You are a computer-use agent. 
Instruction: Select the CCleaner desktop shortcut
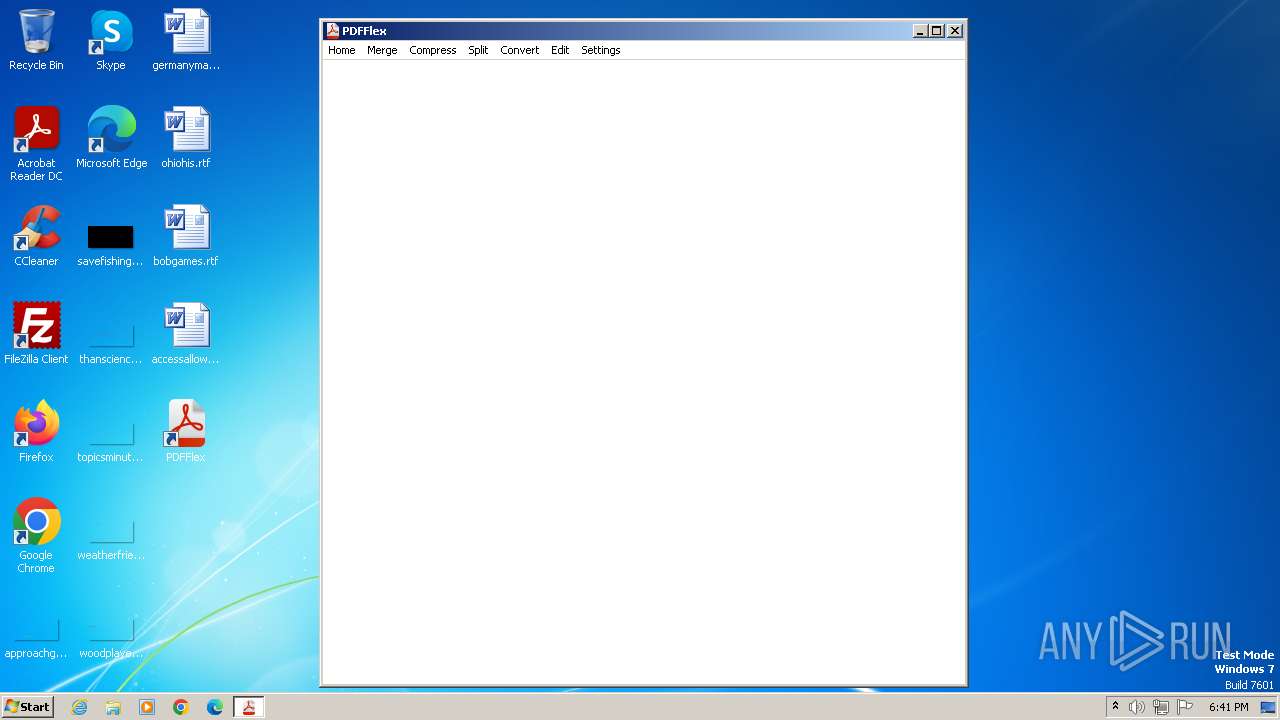[36, 236]
